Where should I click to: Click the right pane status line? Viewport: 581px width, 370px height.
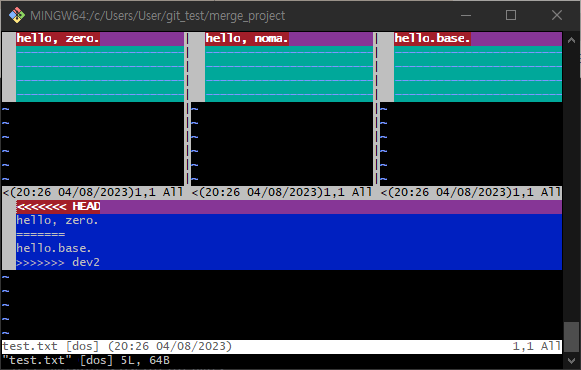pyautogui.click(x=471, y=193)
